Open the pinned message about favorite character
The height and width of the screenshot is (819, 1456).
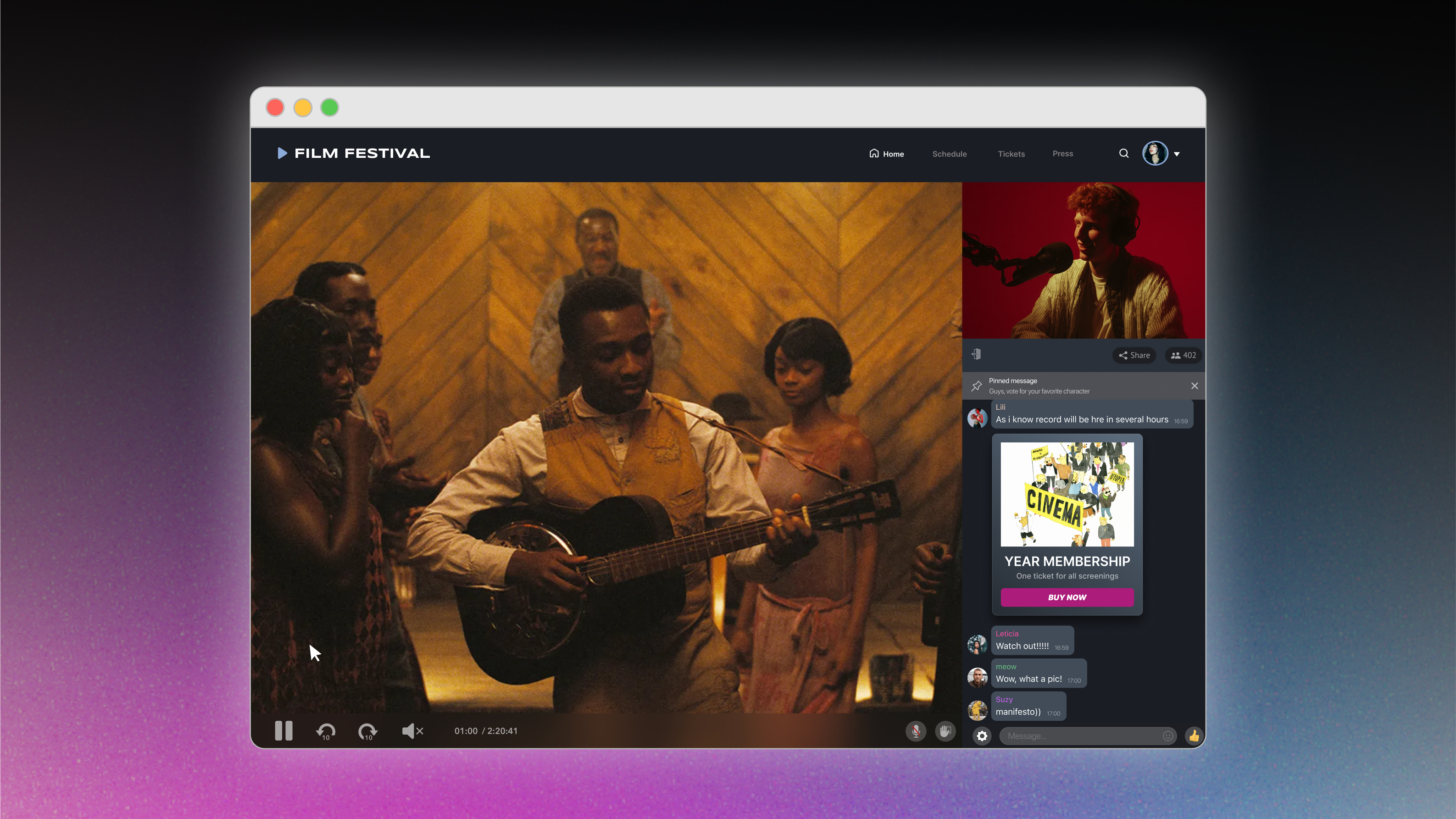click(1084, 385)
